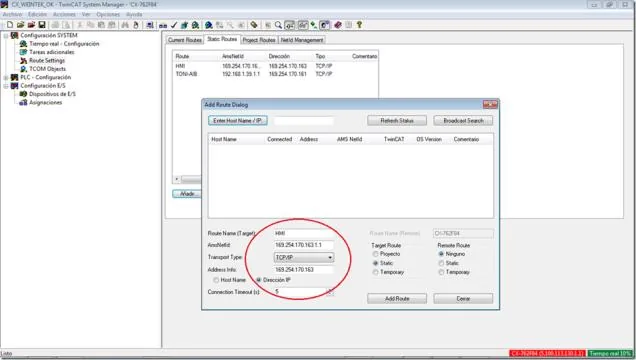Viewport: 636px width, 360px height.
Task: Click the tag icon in toolbar
Action: point(254,25)
